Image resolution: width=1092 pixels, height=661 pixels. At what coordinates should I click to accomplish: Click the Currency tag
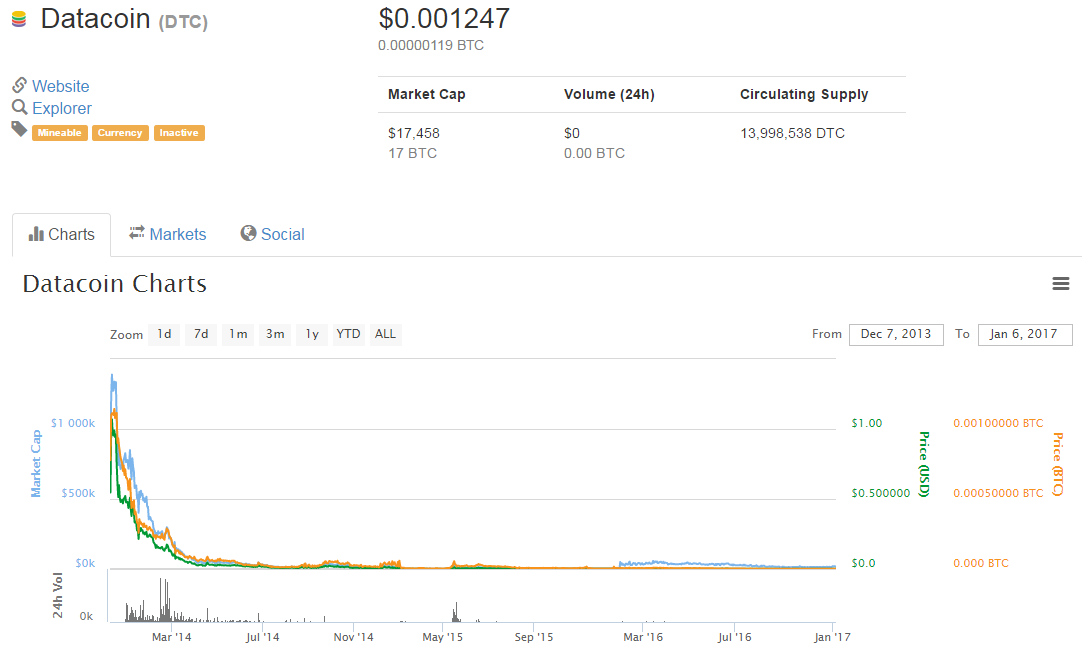tap(120, 133)
